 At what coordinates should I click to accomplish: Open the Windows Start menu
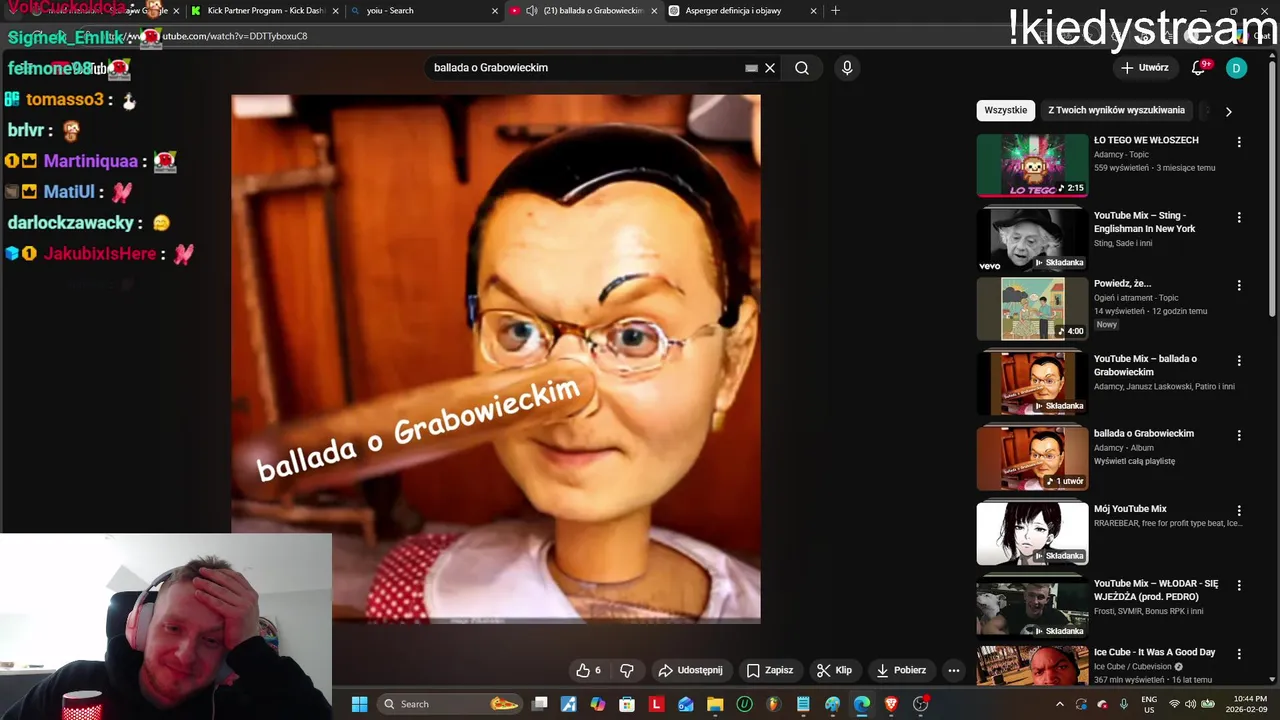[360, 704]
